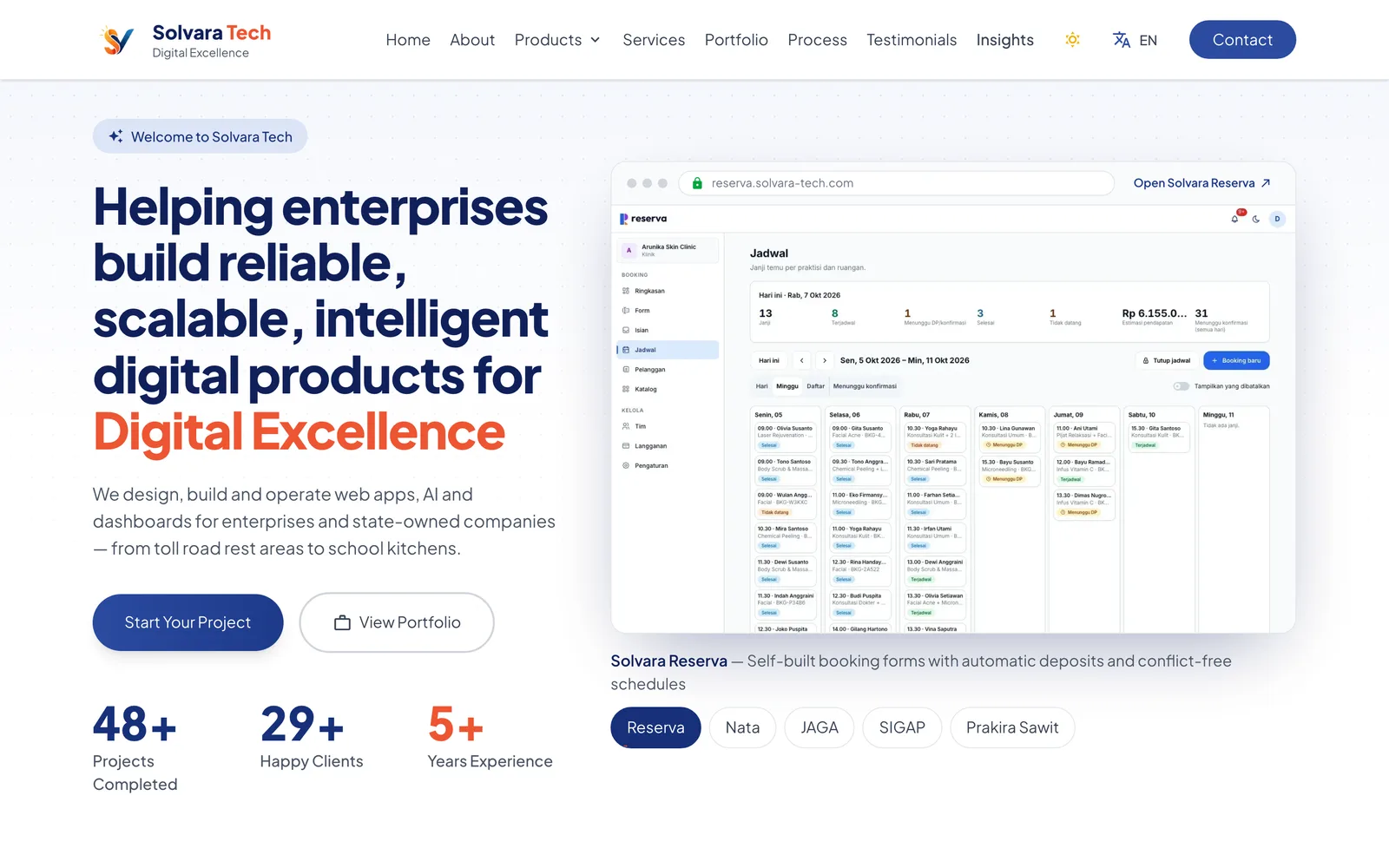Navigate to Services in the navbar

654,40
